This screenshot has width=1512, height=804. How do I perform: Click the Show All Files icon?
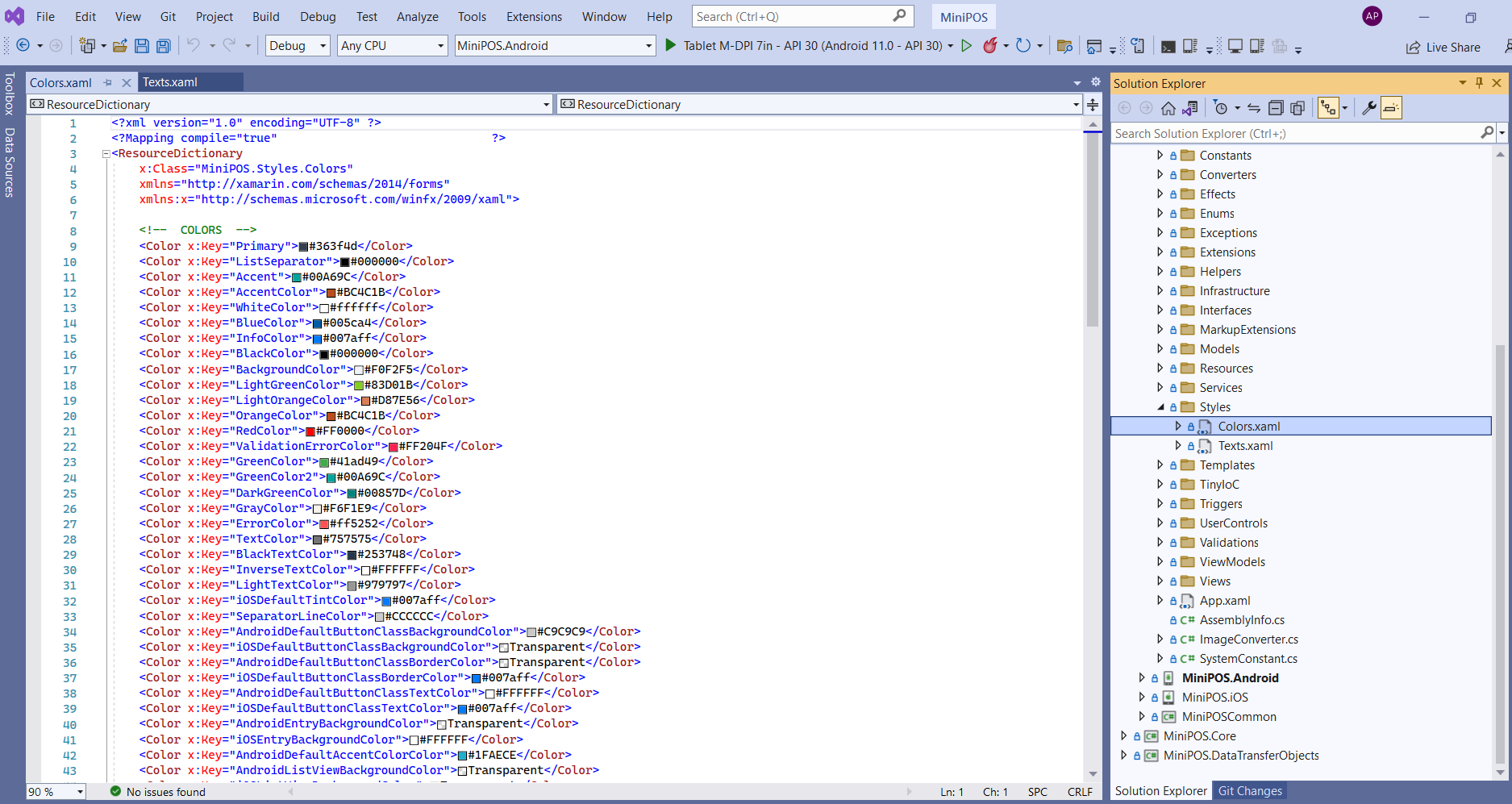[x=1297, y=108]
